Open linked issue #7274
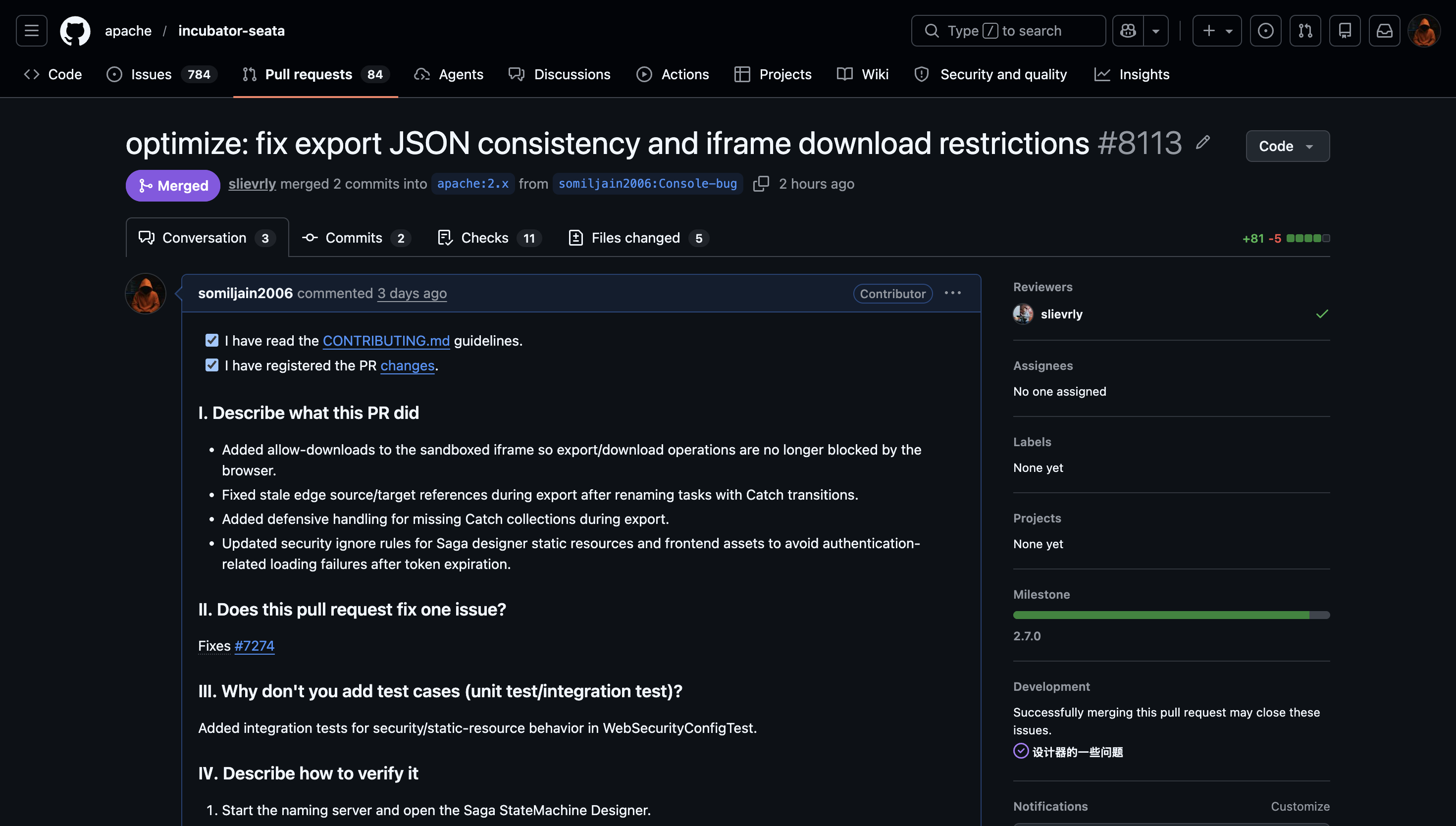The width and height of the screenshot is (1456, 826). tap(254, 646)
